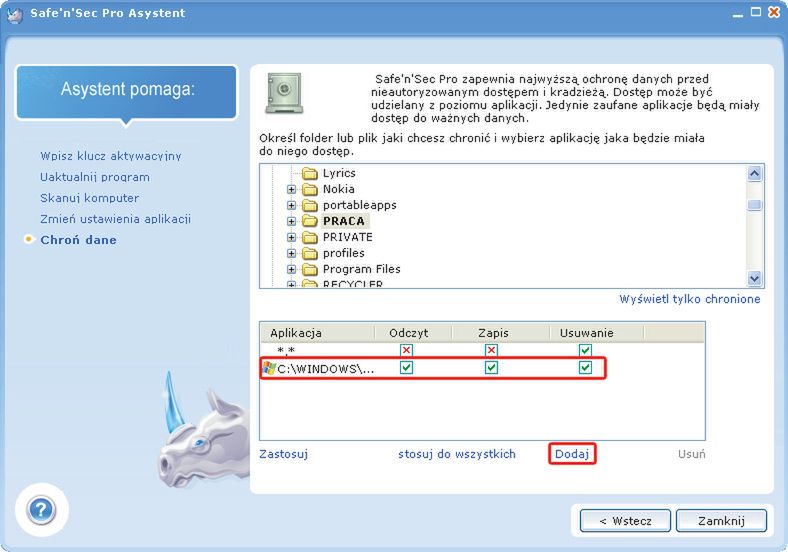
Task: Click the Dodaj link
Action: [x=572, y=454]
